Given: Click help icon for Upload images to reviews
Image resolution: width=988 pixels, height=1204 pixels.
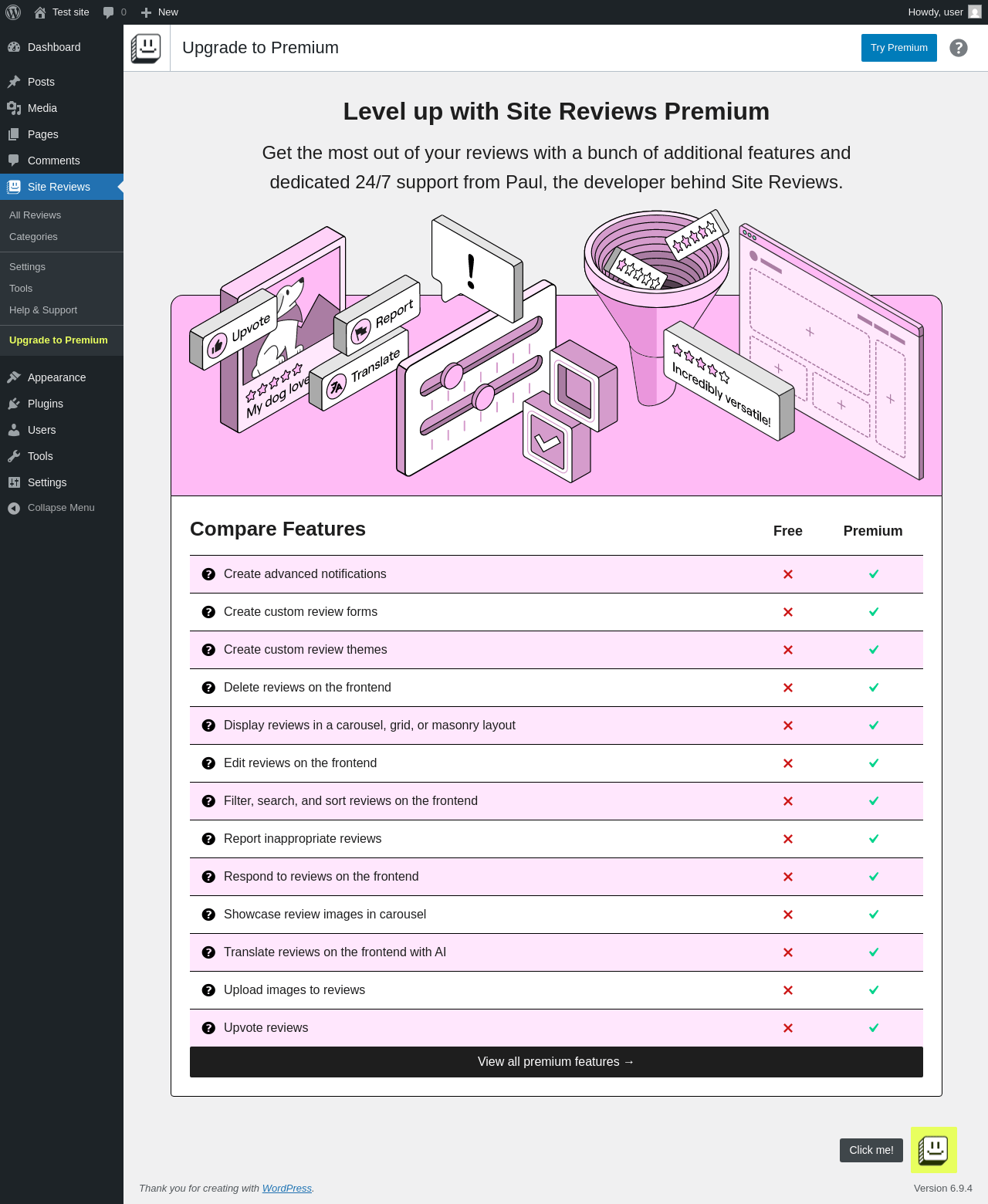Looking at the screenshot, I should pos(208,990).
